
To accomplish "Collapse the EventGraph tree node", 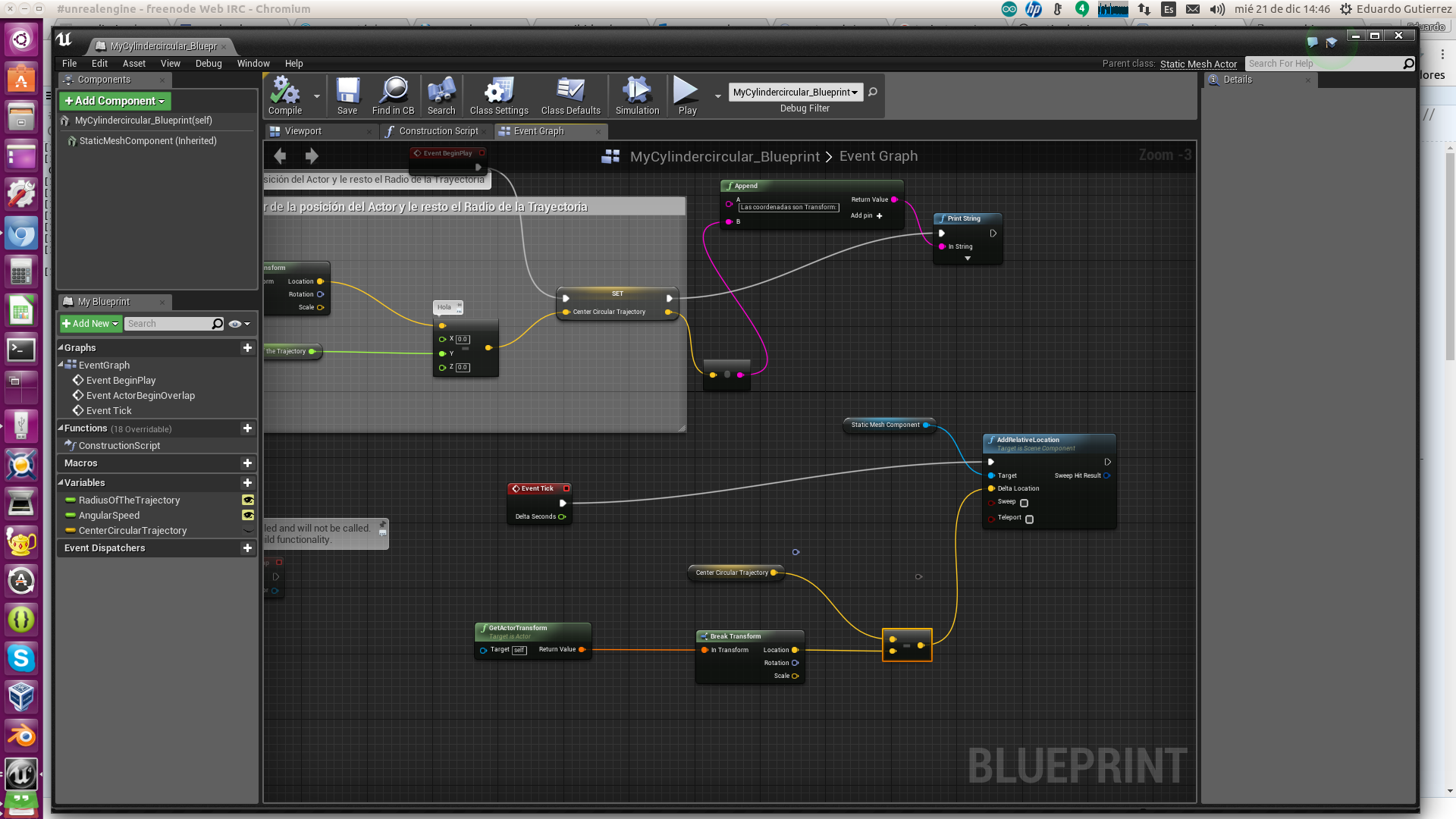I will (x=61, y=365).
